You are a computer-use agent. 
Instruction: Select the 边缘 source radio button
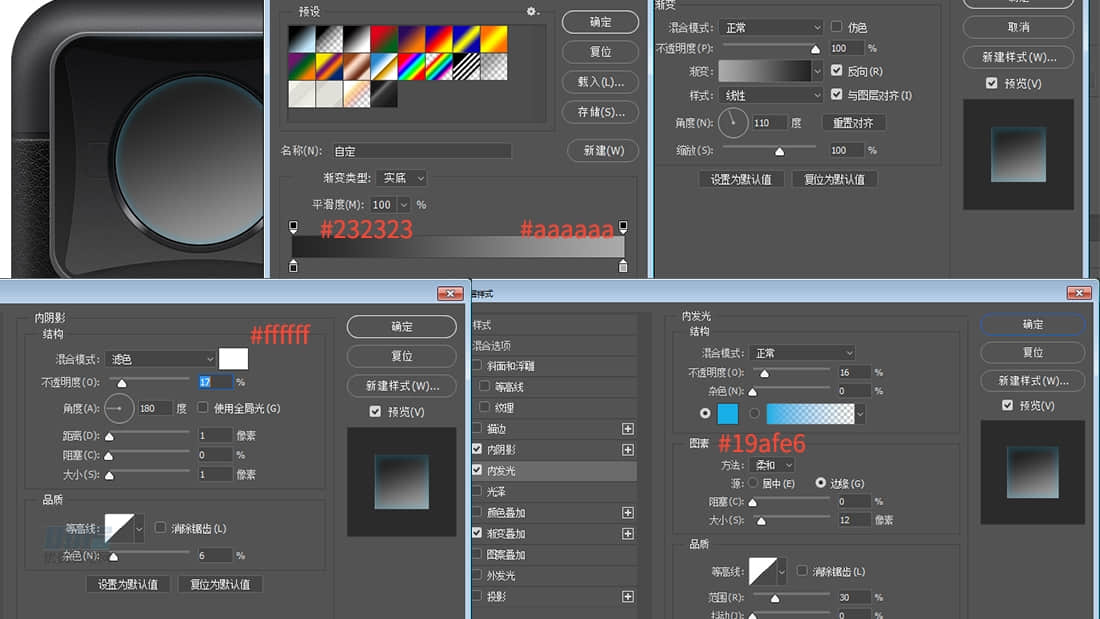coord(821,483)
